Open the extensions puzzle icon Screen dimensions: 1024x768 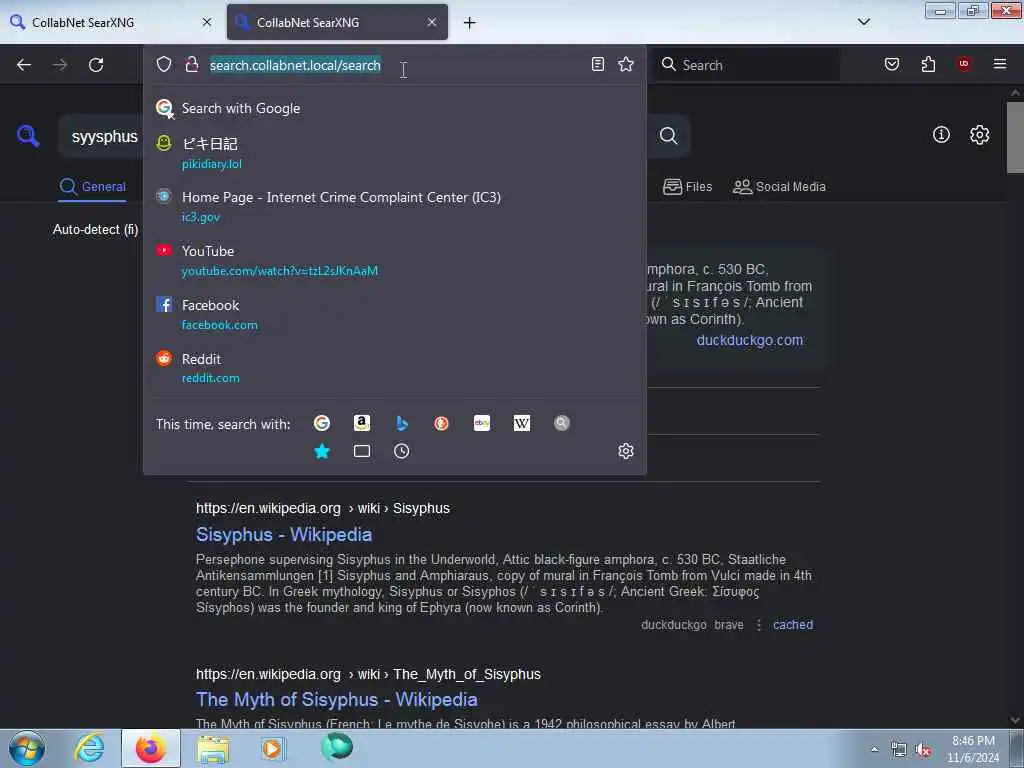928,64
